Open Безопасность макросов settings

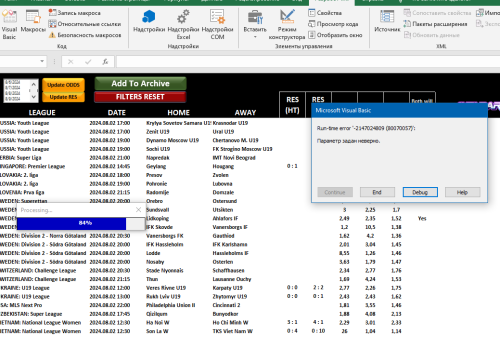pyautogui.click(x=85, y=35)
